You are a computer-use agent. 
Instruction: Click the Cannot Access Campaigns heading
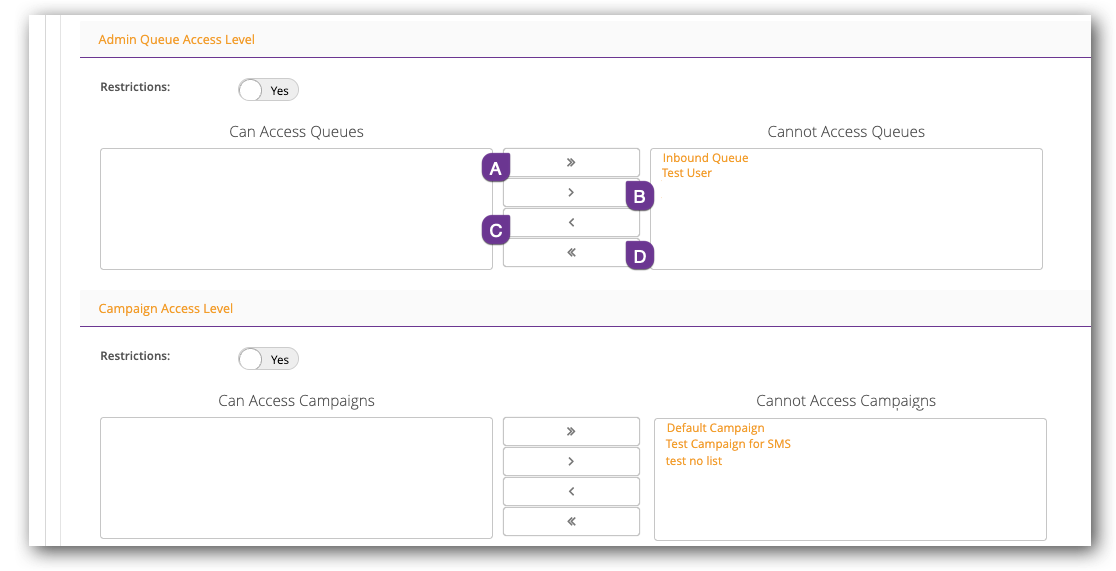[x=846, y=401]
